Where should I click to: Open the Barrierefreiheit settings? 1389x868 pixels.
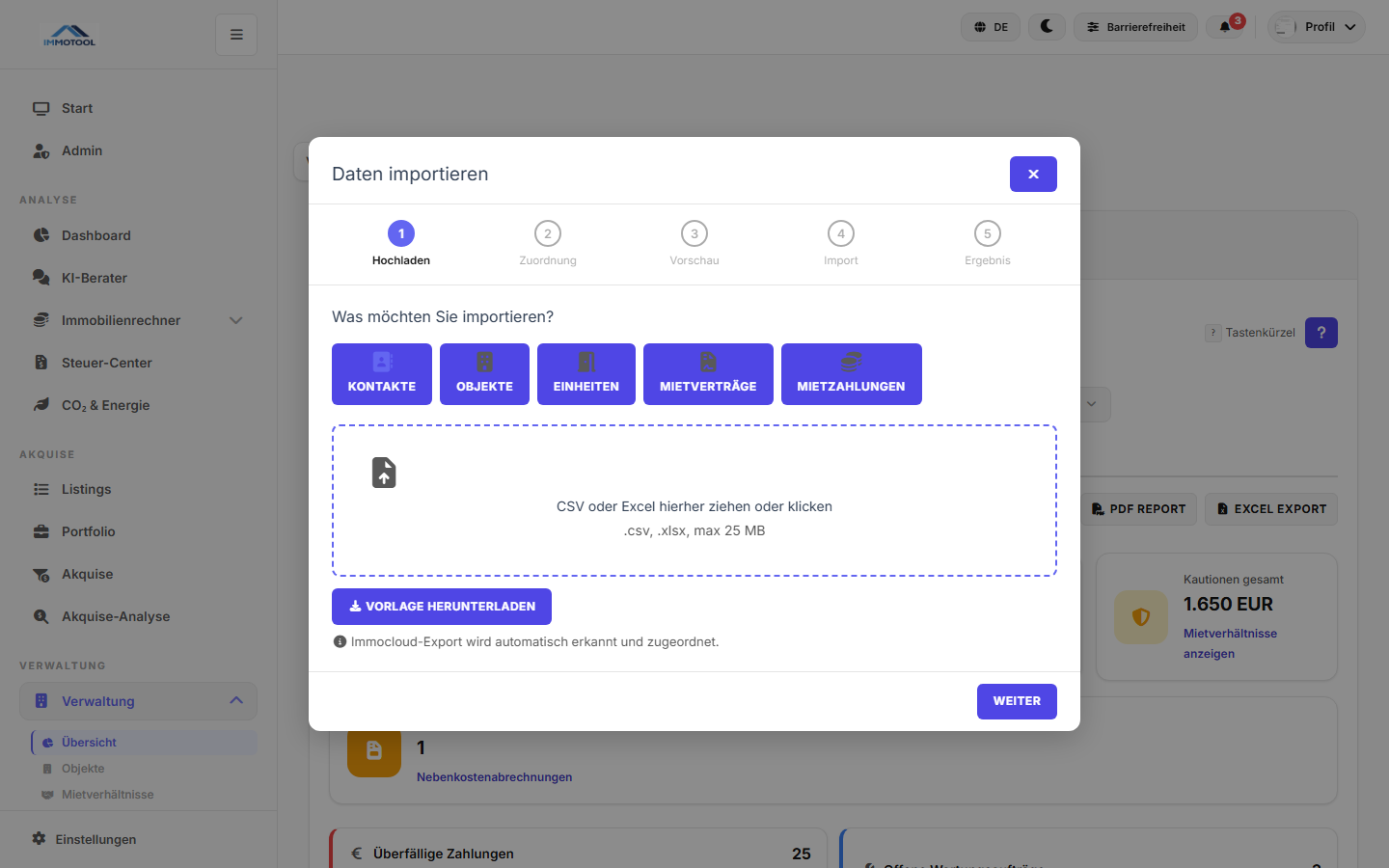tap(1135, 27)
